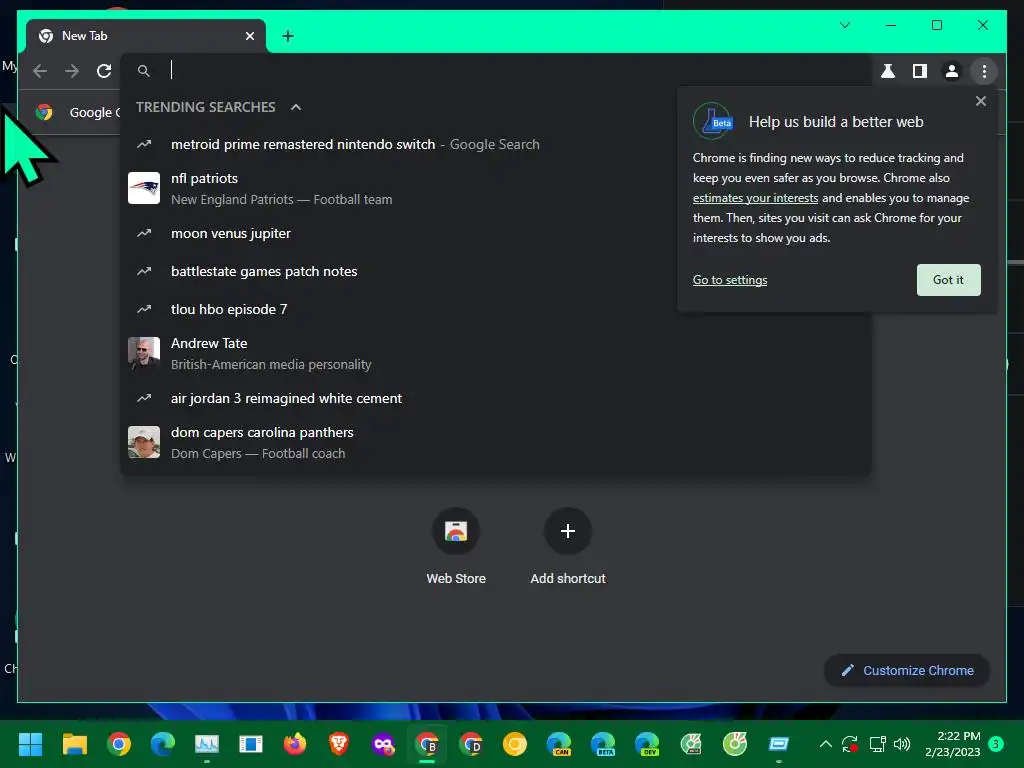Open Edge Canary from the taskbar
Screen dimensions: 1024x768
(559, 744)
